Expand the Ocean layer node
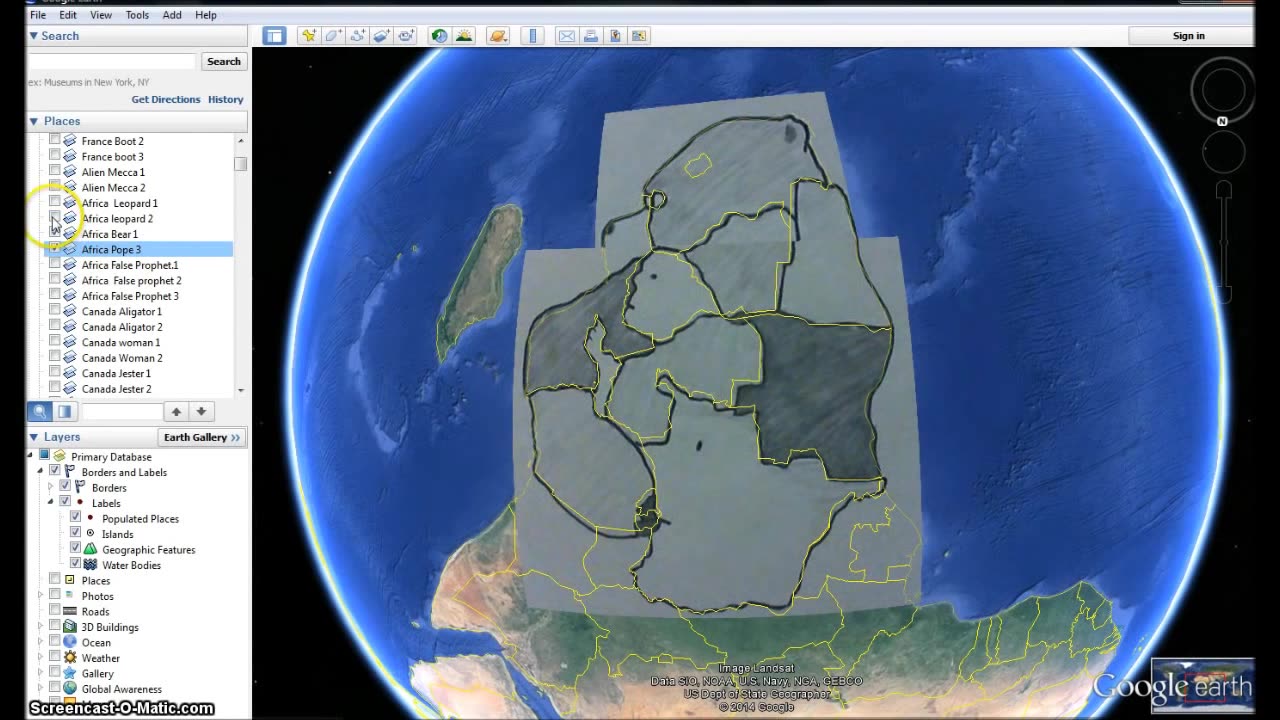Screen dimensions: 1280x720 click(x=41, y=642)
